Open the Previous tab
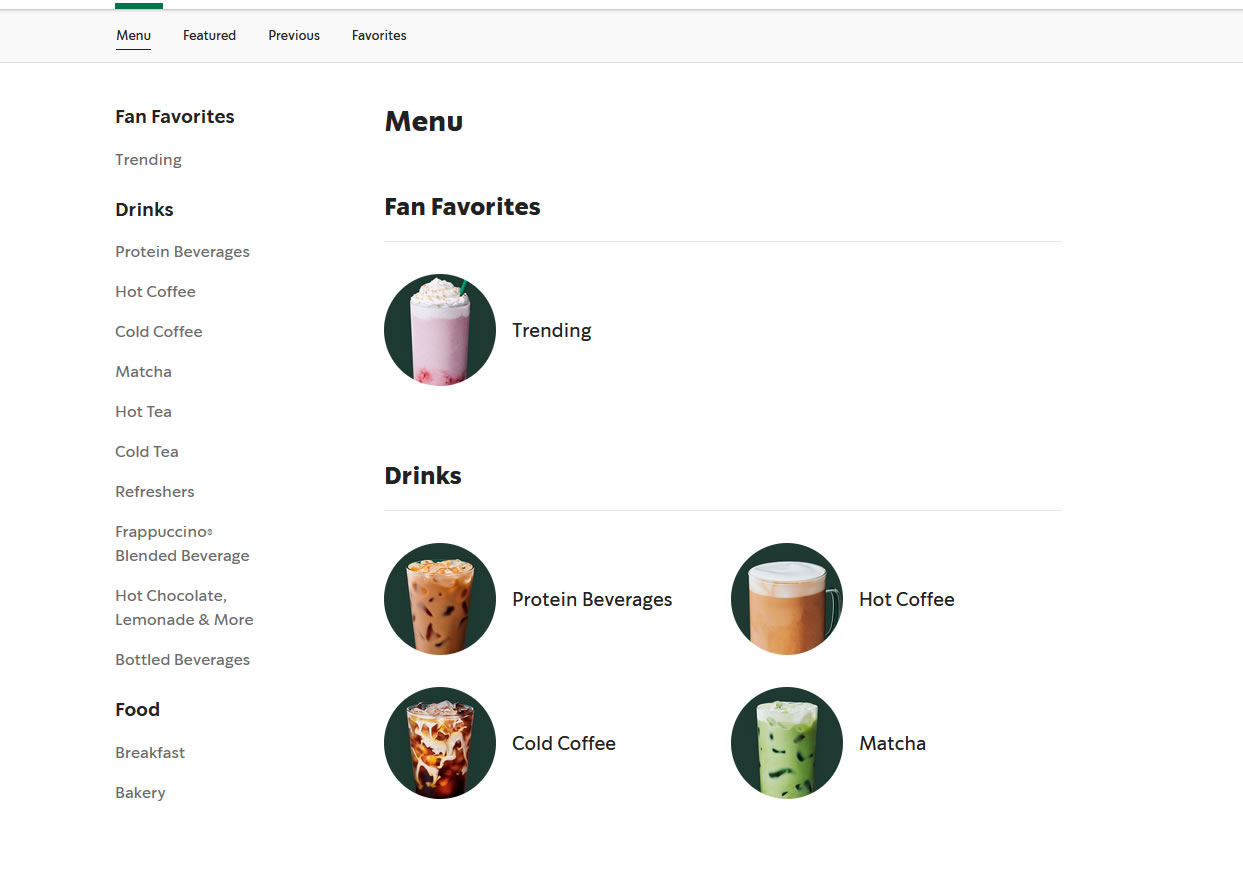Image resolution: width=1243 pixels, height=880 pixels. tap(294, 35)
